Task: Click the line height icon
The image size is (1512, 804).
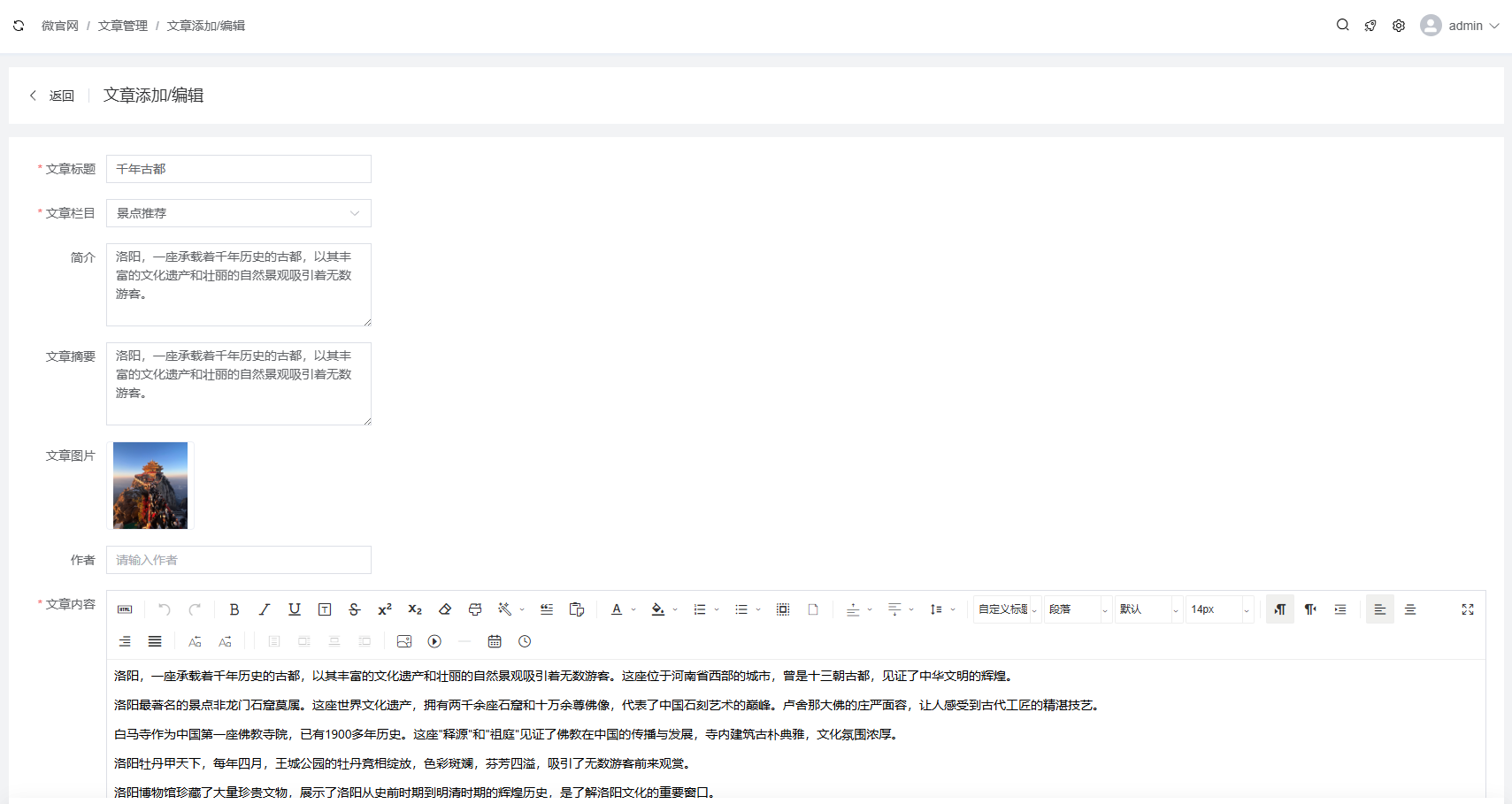Action: coord(936,609)
